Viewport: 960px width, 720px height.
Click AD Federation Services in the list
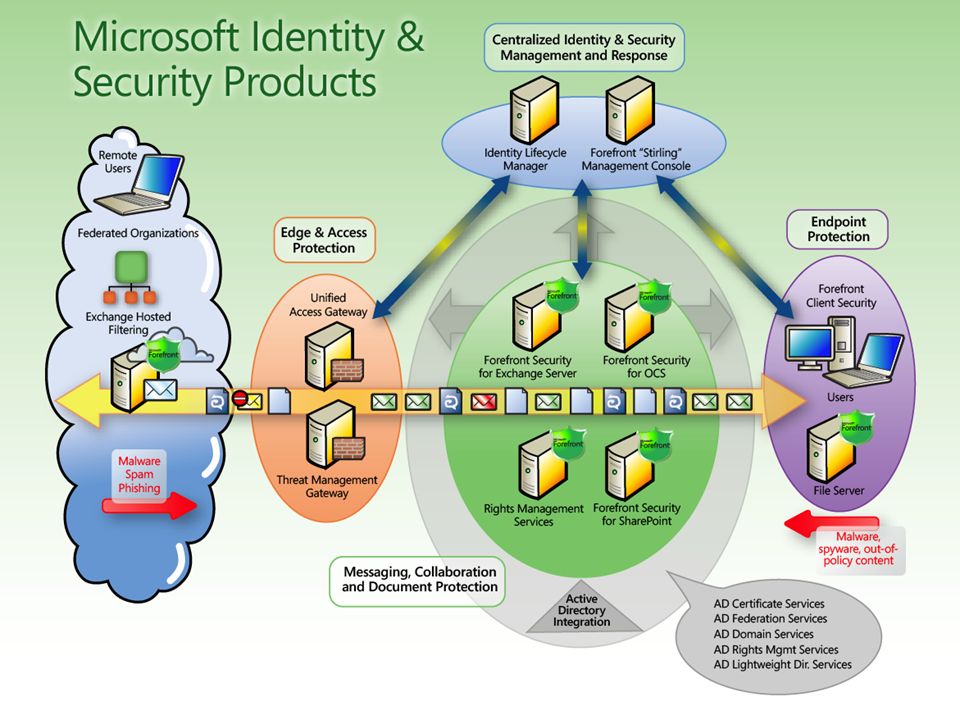(x=770, y=619)
